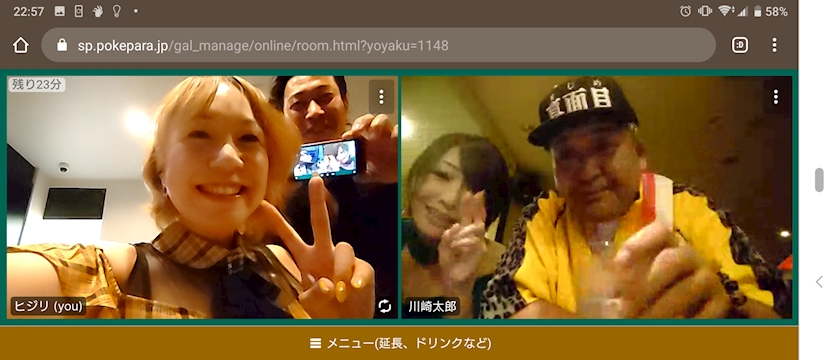Tap the back chevron at the right edge

819,282
